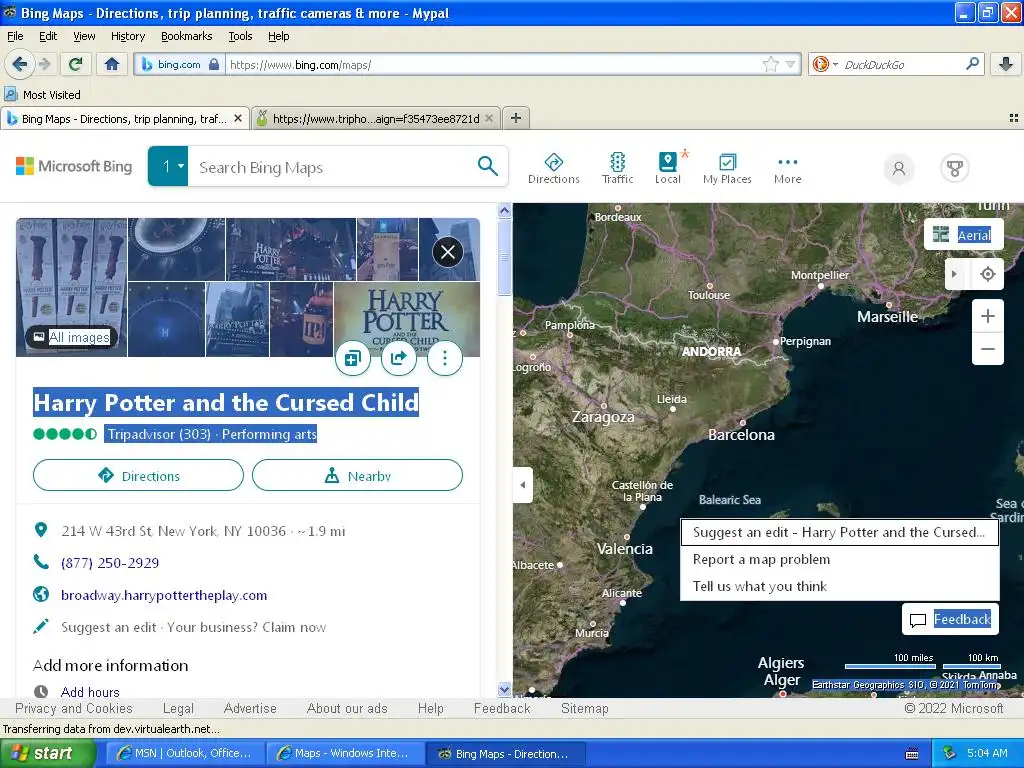Screen dimensions: 1024x768
Task: Share the Harry Potter place card
Action: pos(399,358)
